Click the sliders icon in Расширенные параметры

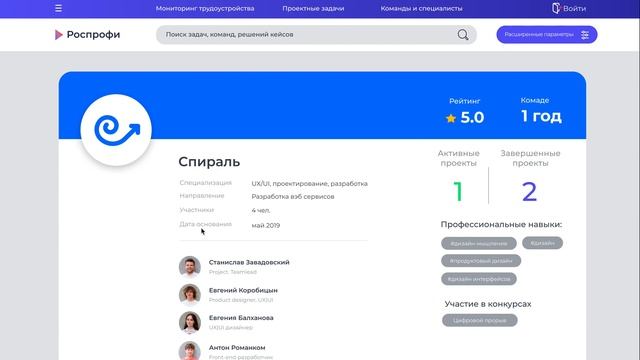tap(585, 35)
